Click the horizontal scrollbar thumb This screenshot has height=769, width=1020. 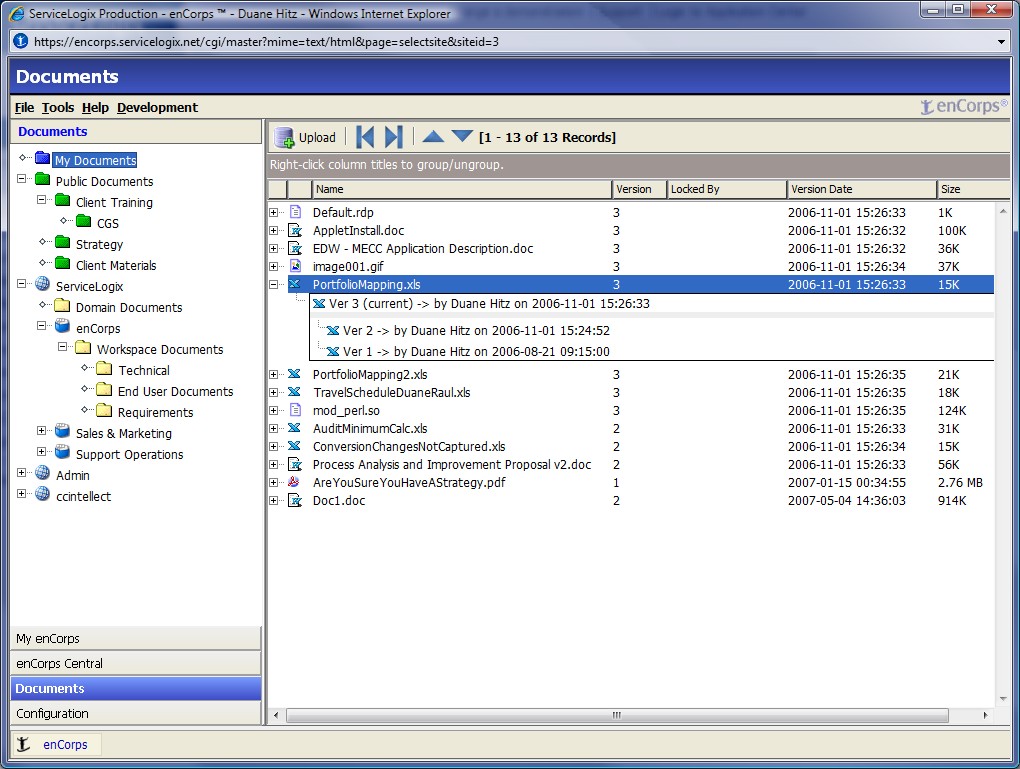(x=617, y=715)
